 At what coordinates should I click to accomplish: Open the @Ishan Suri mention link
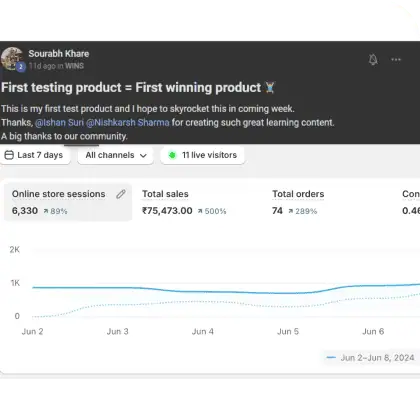(59, 123)
